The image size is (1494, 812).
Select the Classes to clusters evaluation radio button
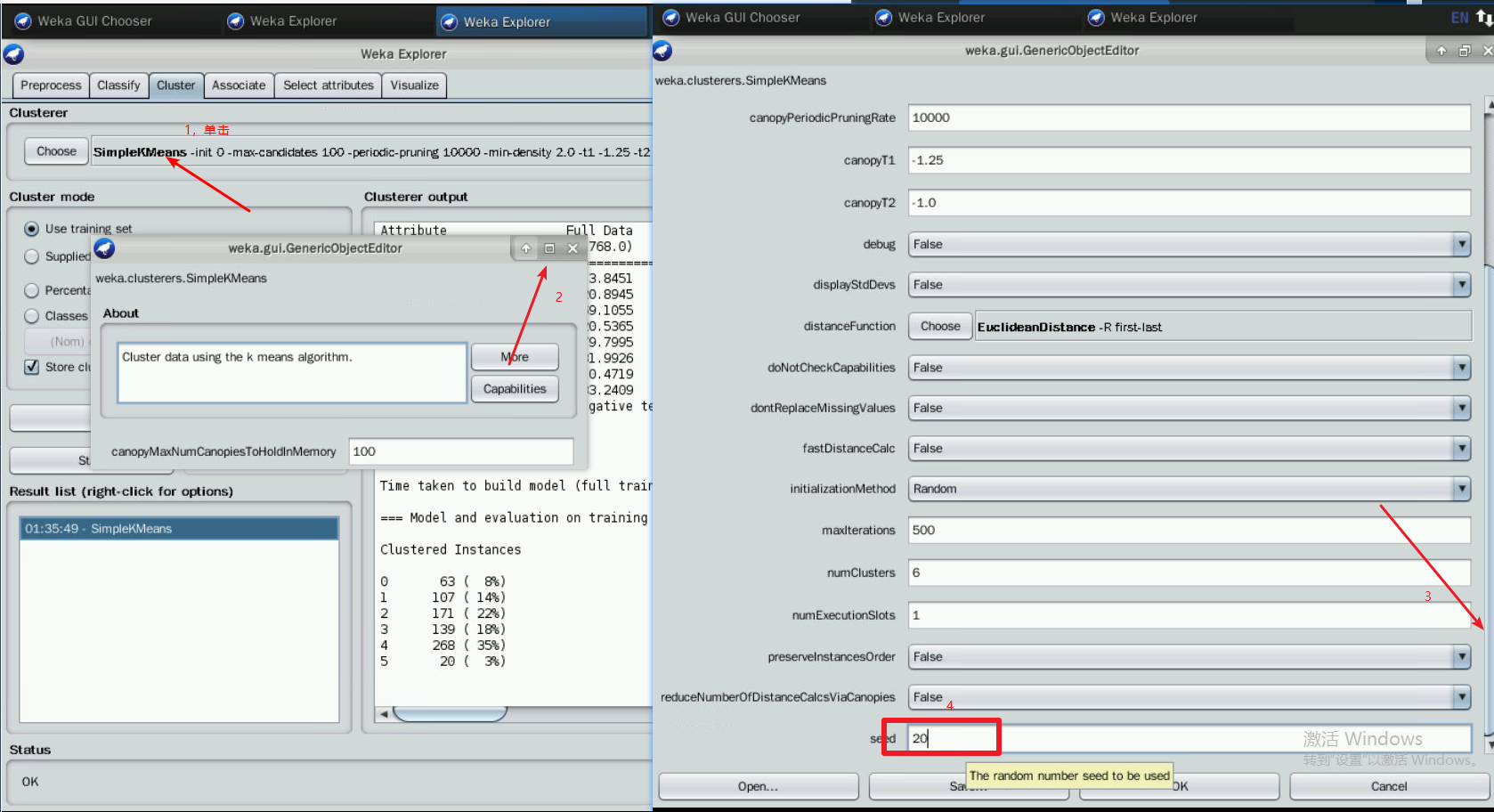(x=32, y=316)
